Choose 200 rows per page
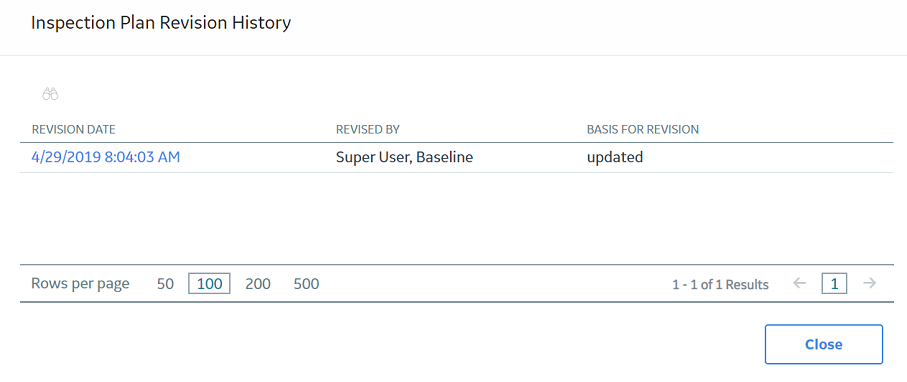Screen dimensions: 907x382 258,284
